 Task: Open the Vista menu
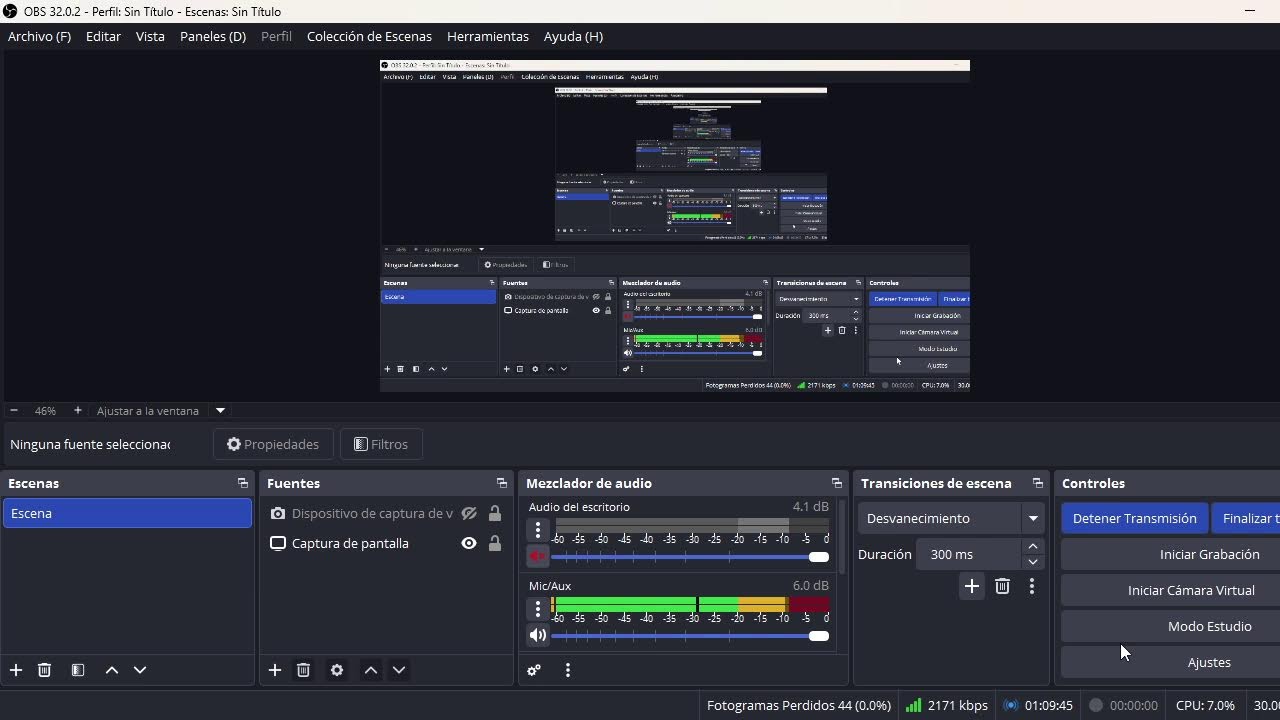150,36
